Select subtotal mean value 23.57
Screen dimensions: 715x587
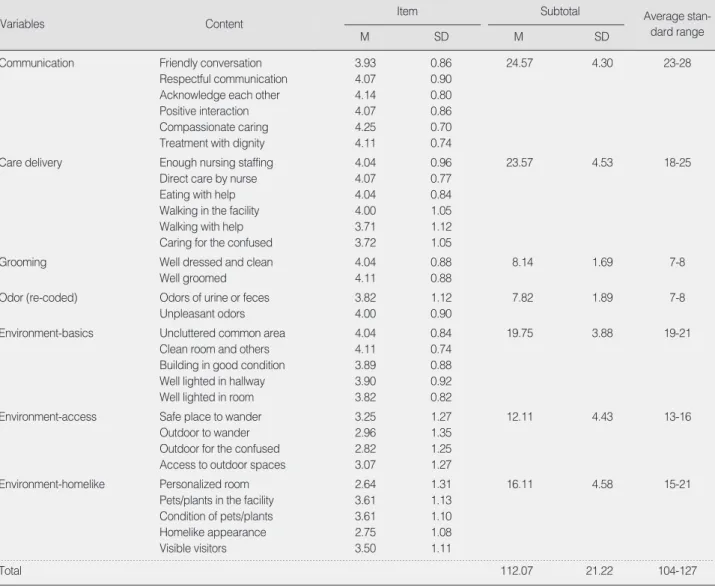(x=519, y=162)
